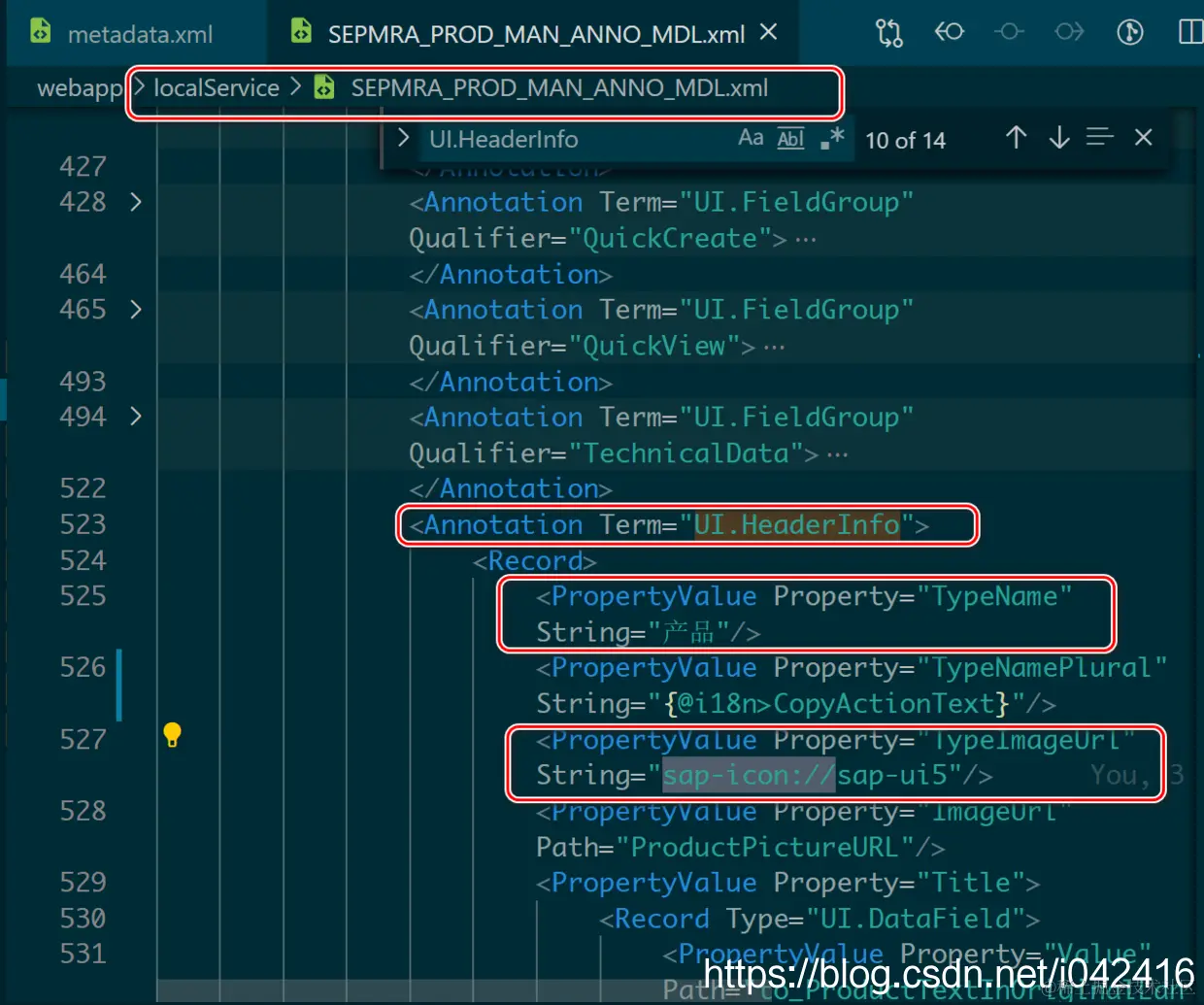
Task: Click line number 530
Action: (x=83, y=919)
